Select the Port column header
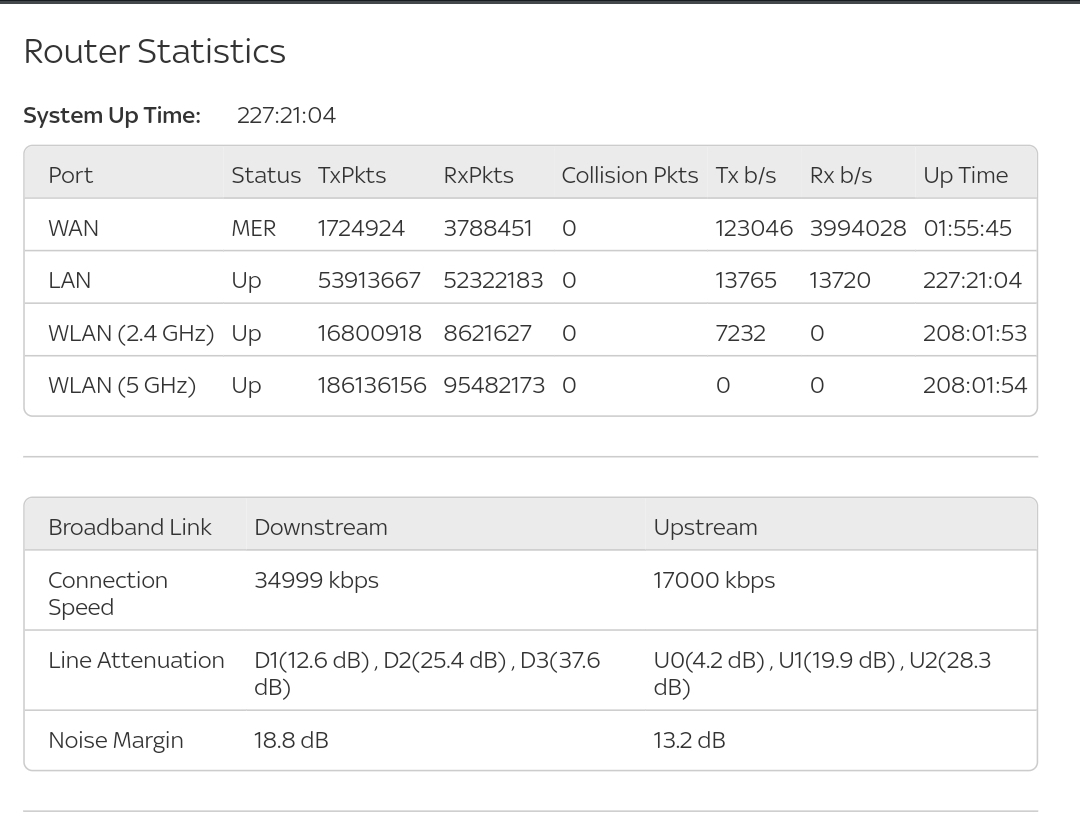 click(70, 175)
